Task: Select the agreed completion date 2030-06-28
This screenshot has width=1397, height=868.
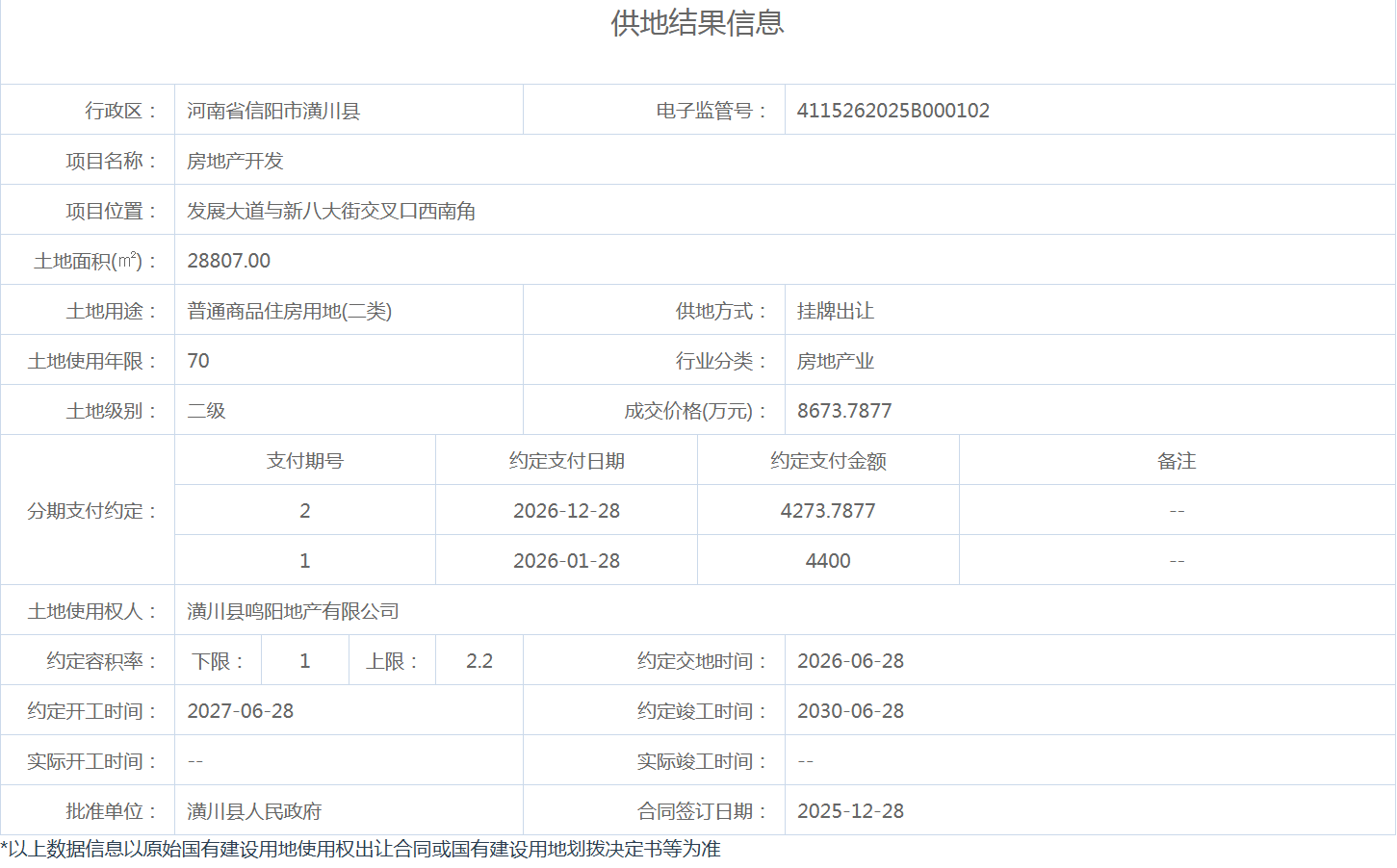Action: [851, 711]
